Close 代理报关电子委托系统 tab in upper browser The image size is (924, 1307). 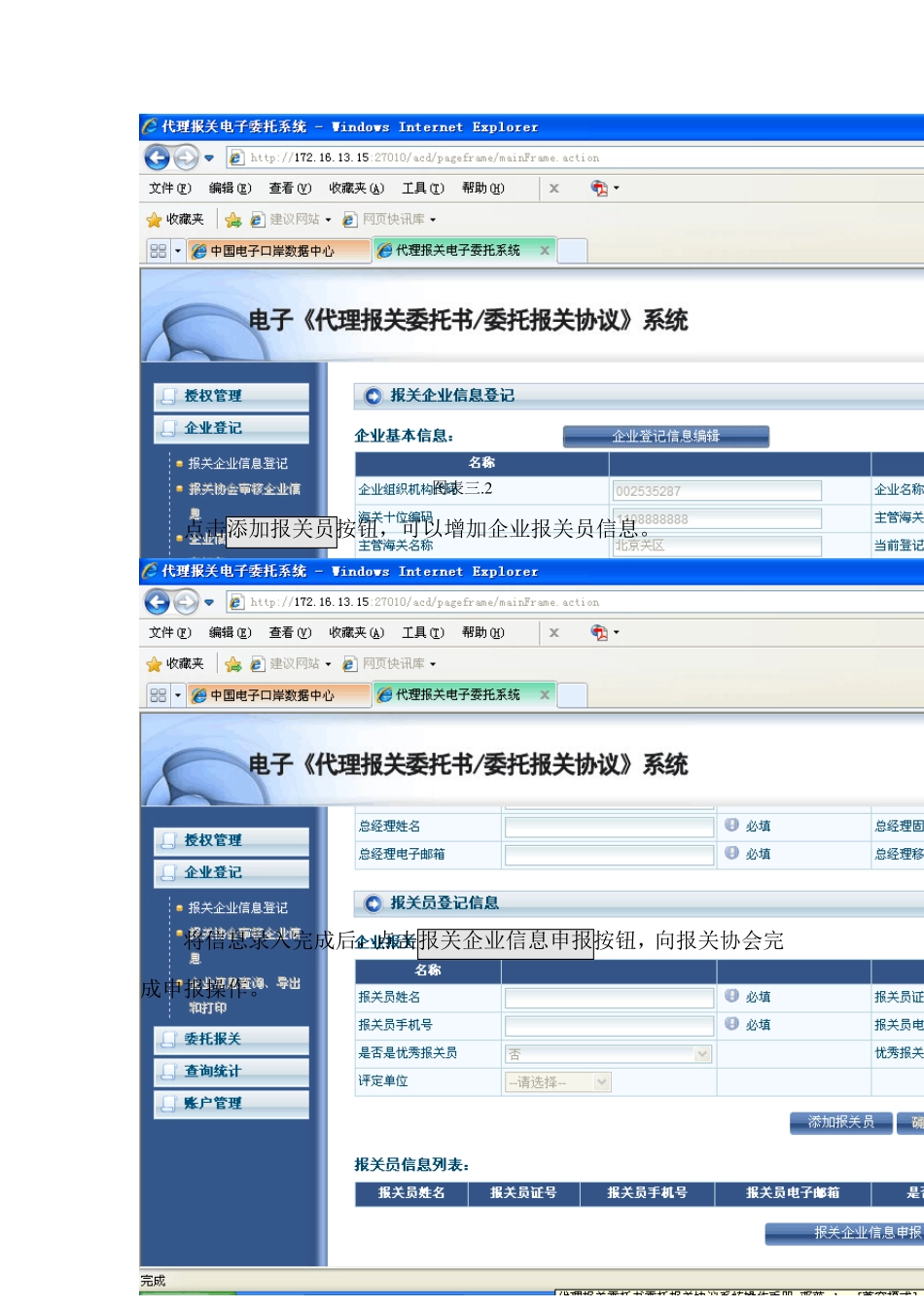(x=545, y=250)
